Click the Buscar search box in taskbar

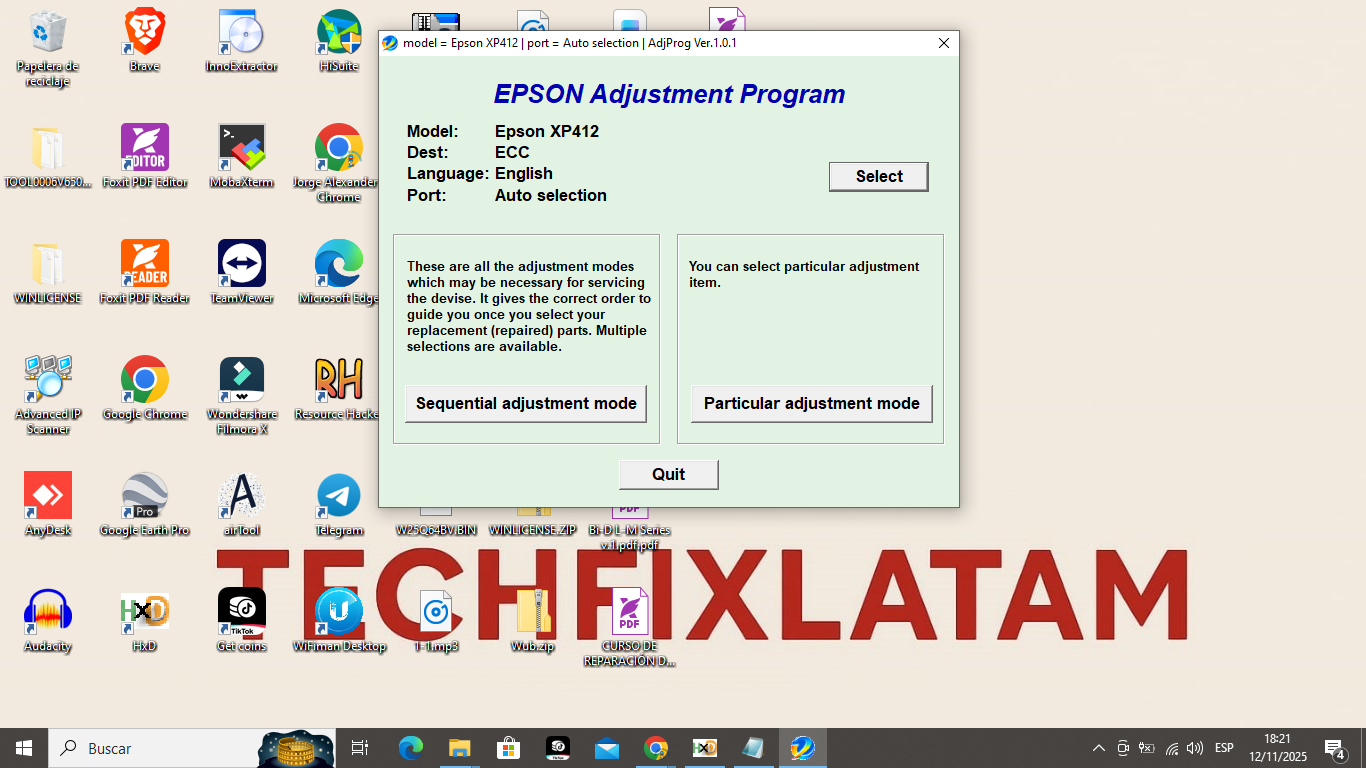(x=150, y=748)
